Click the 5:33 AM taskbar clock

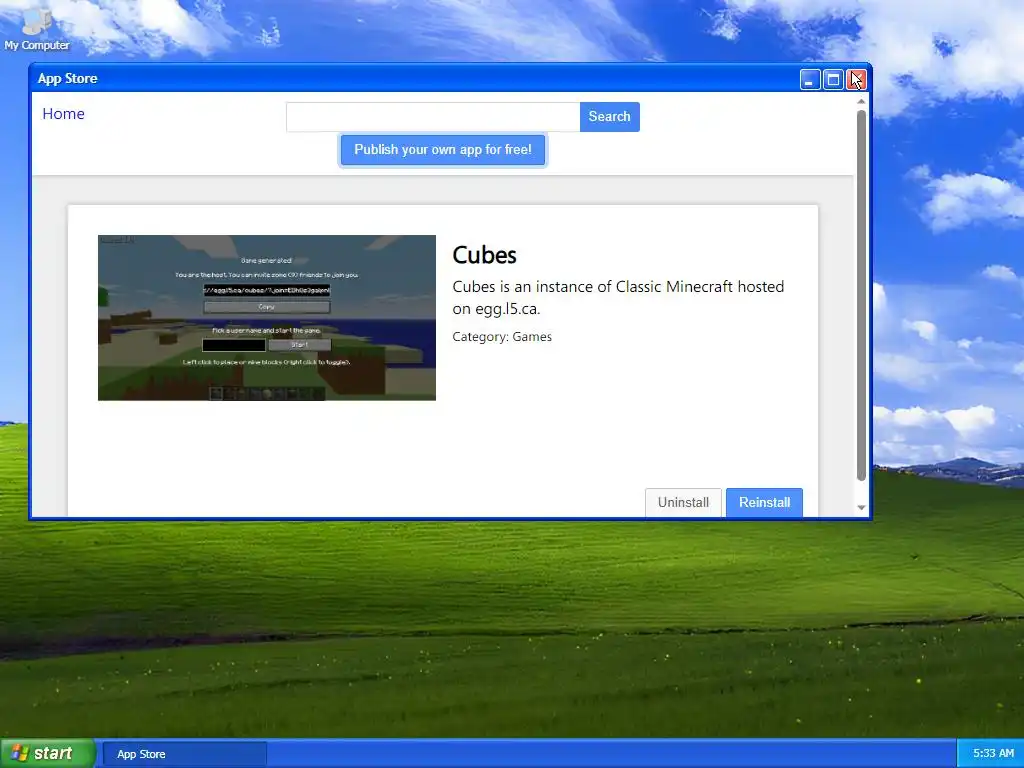tap(993, 754)
